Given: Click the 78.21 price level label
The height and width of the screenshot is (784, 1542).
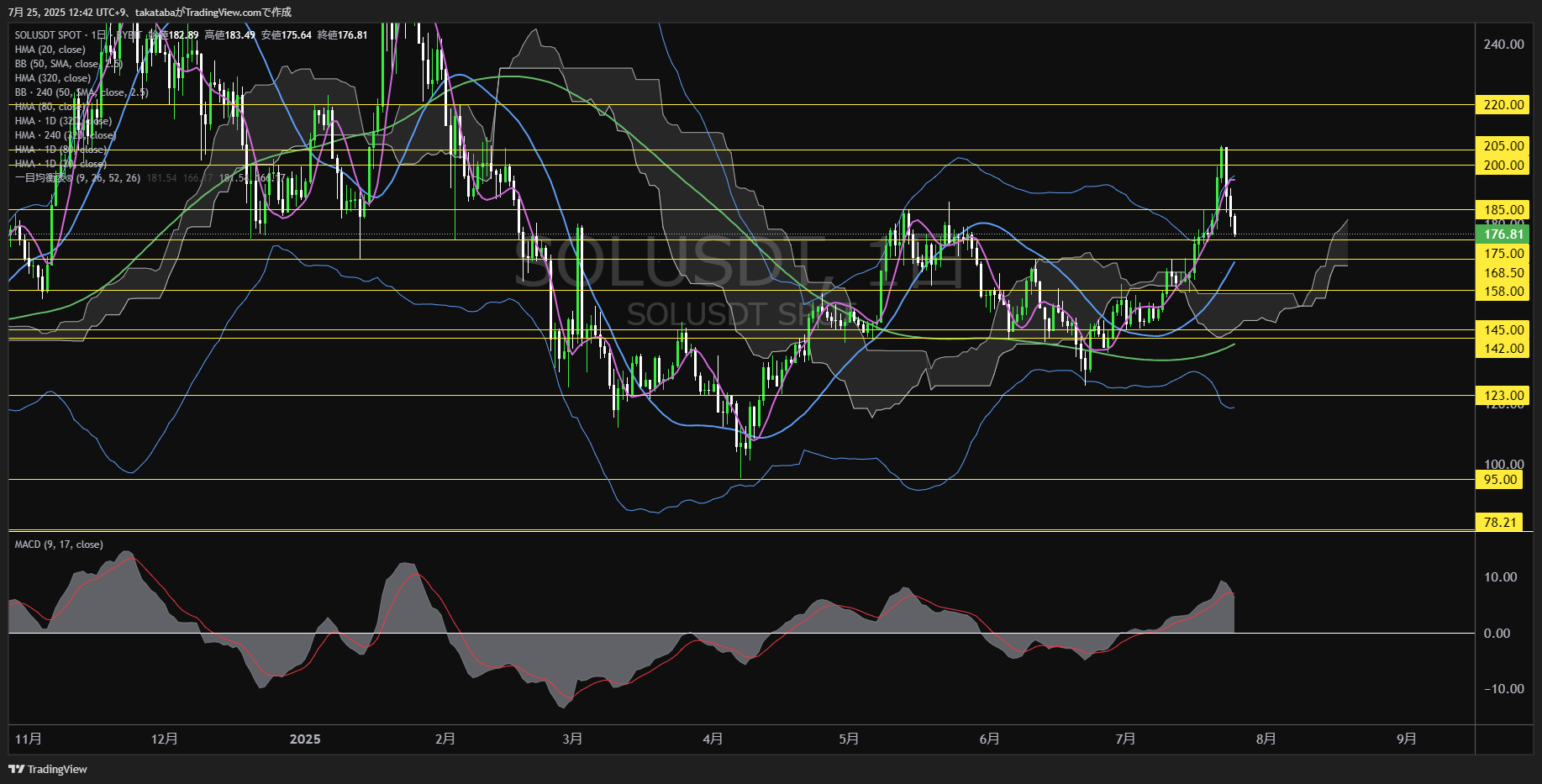Looking at the screenshot, I should pos(1497,523).
